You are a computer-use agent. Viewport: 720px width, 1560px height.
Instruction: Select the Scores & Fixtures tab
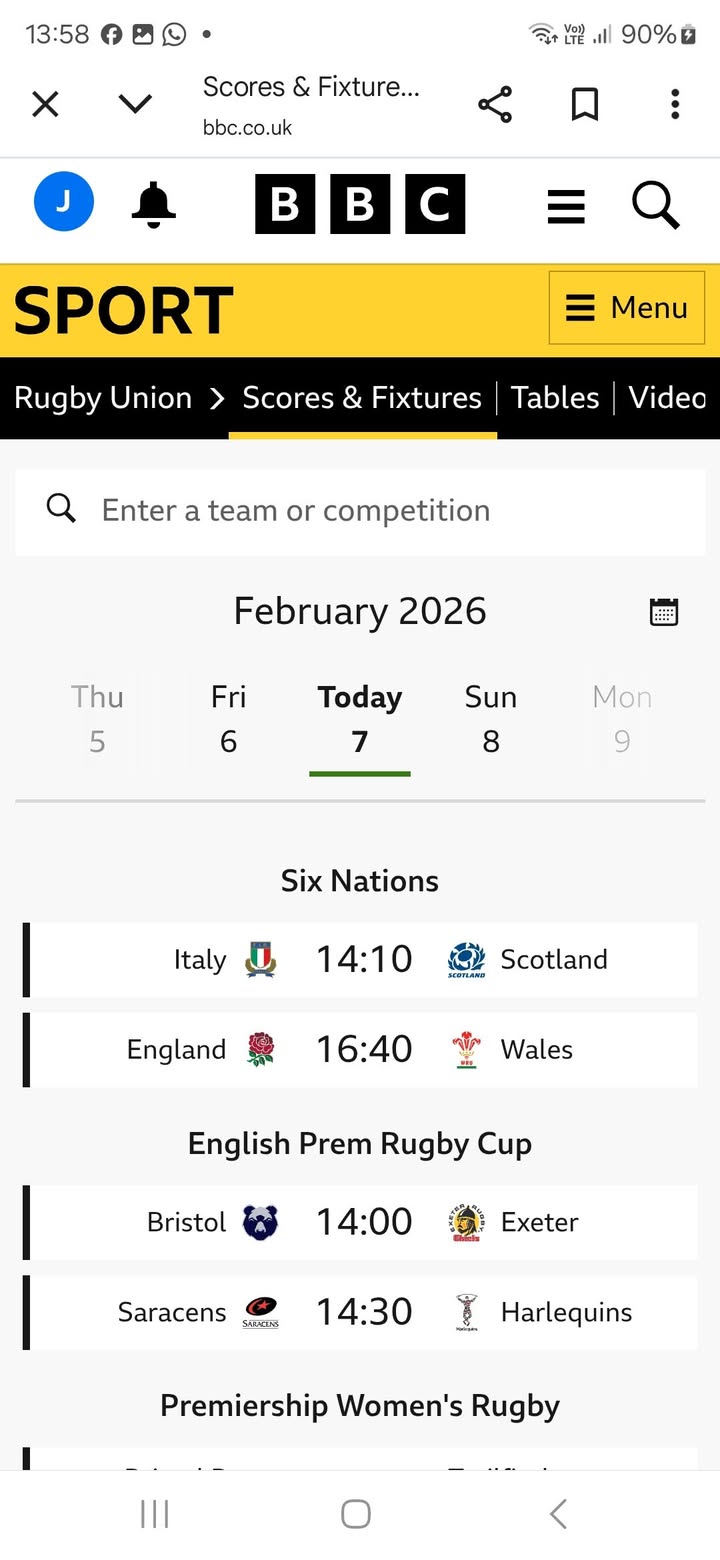[362, 398]
